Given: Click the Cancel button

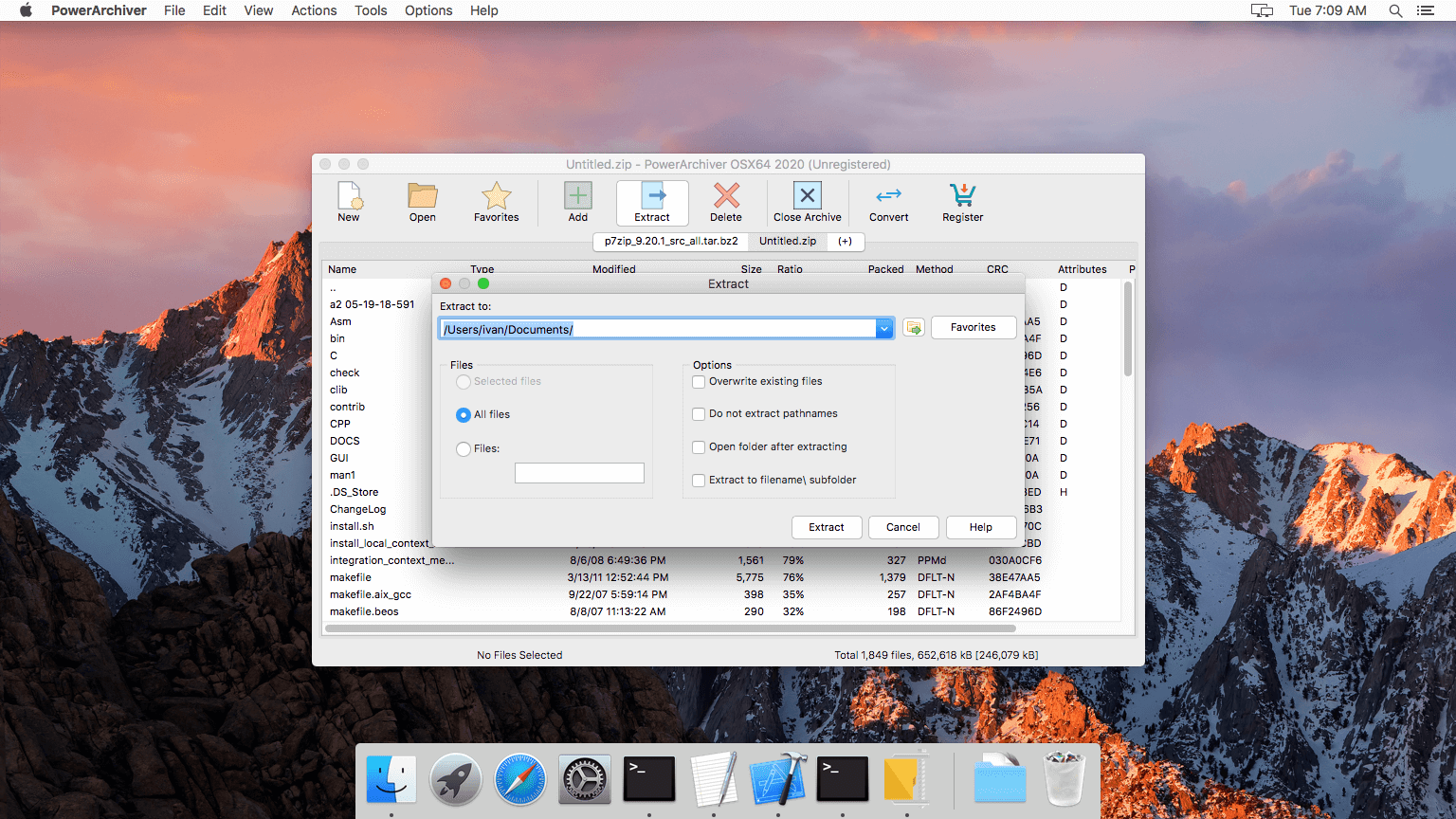Looking at the screenshot, I should (903, 527).
